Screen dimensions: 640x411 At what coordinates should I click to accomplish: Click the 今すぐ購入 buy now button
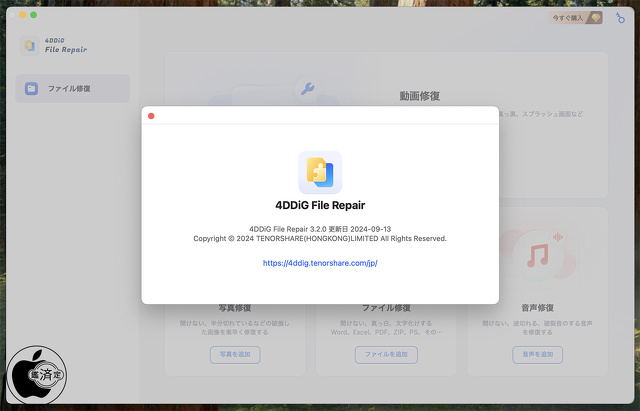(576, 18)
